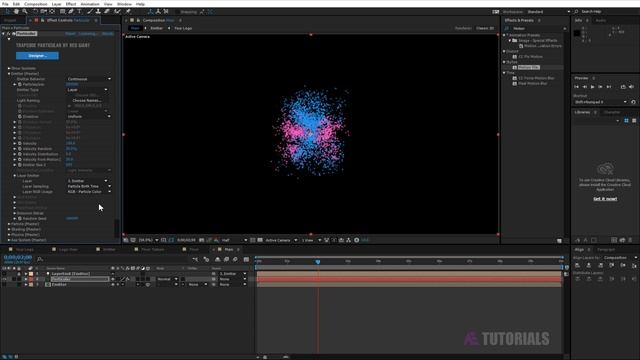Viewport: 640px width, 360px height.
Task: Toggle visibility of the Particular layer
Action: tap(4, 279)
